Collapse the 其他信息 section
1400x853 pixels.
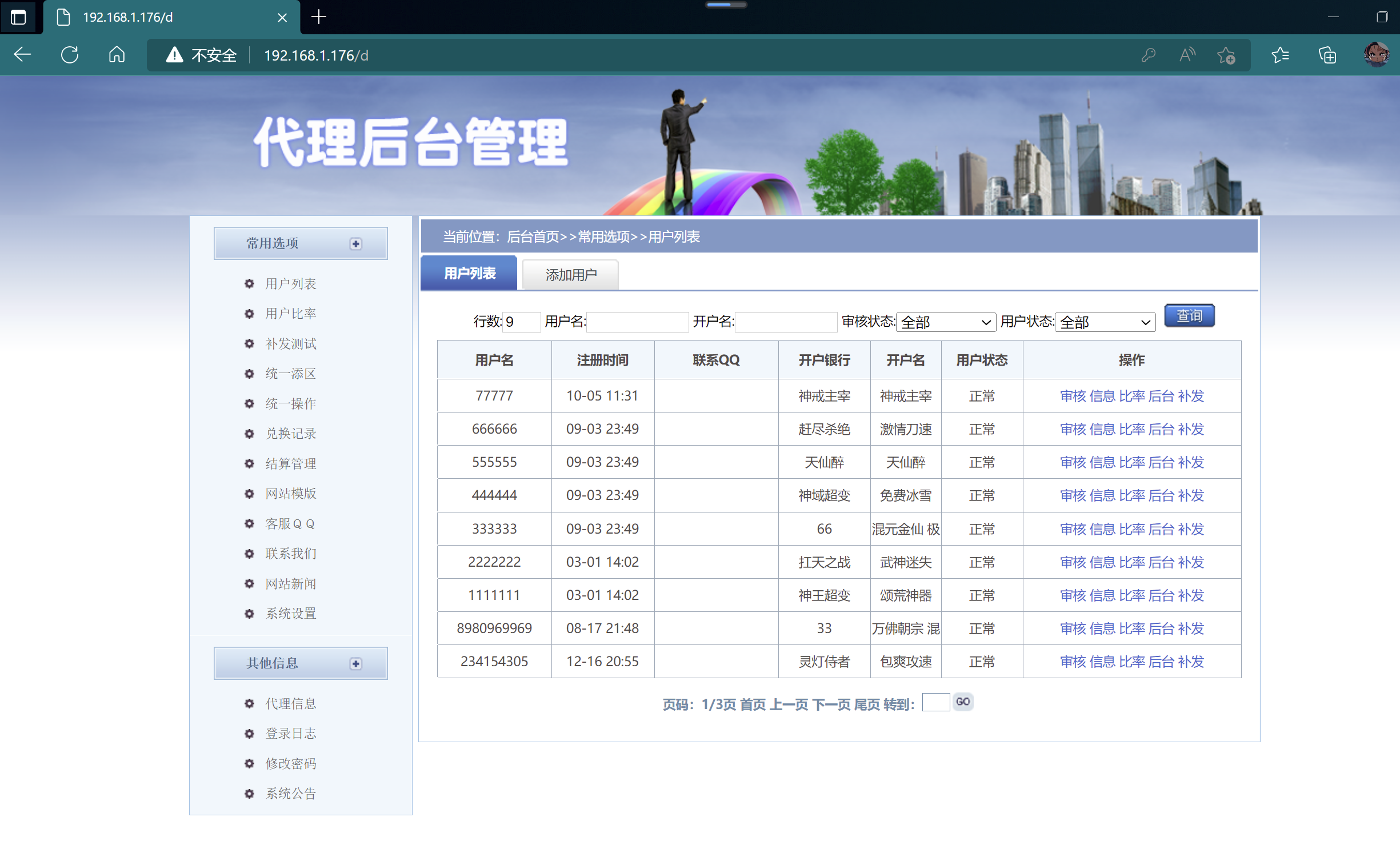coord(355,664)
